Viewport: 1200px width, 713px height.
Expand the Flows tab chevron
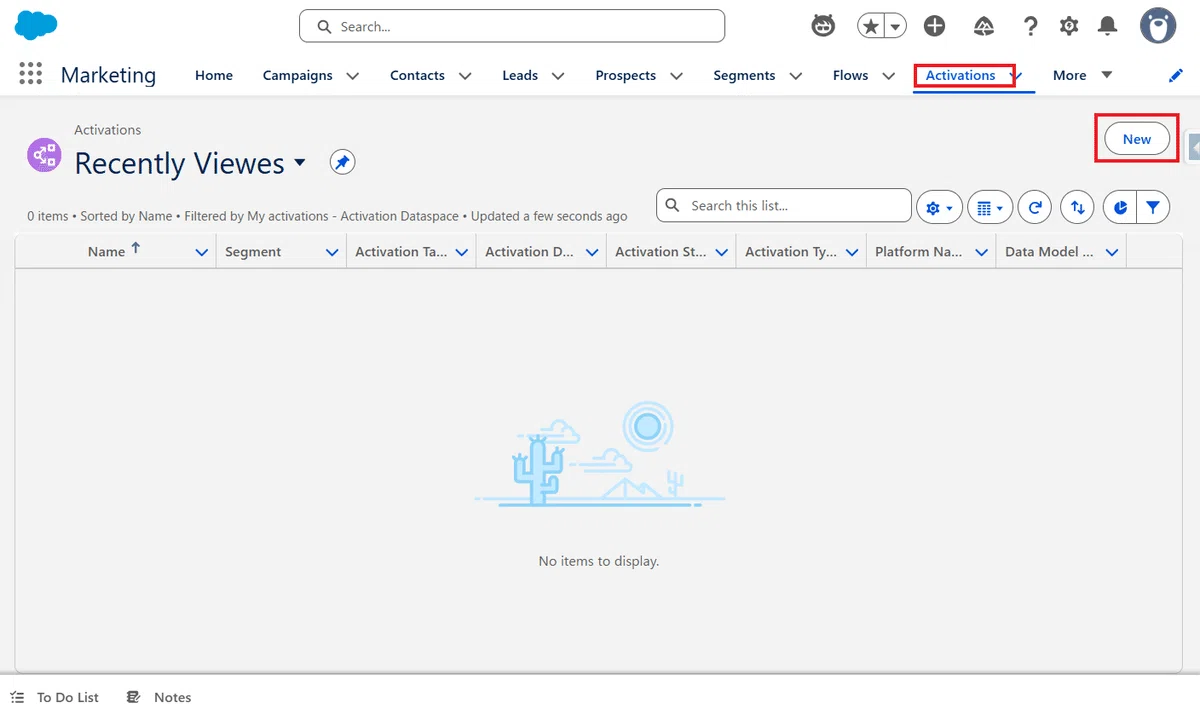(888, 76)
